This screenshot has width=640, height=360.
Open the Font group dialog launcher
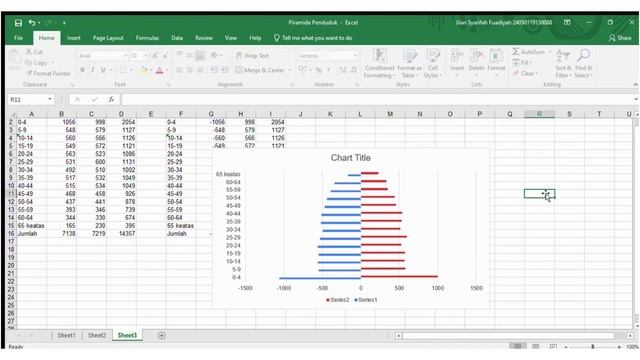coord(168,85)
